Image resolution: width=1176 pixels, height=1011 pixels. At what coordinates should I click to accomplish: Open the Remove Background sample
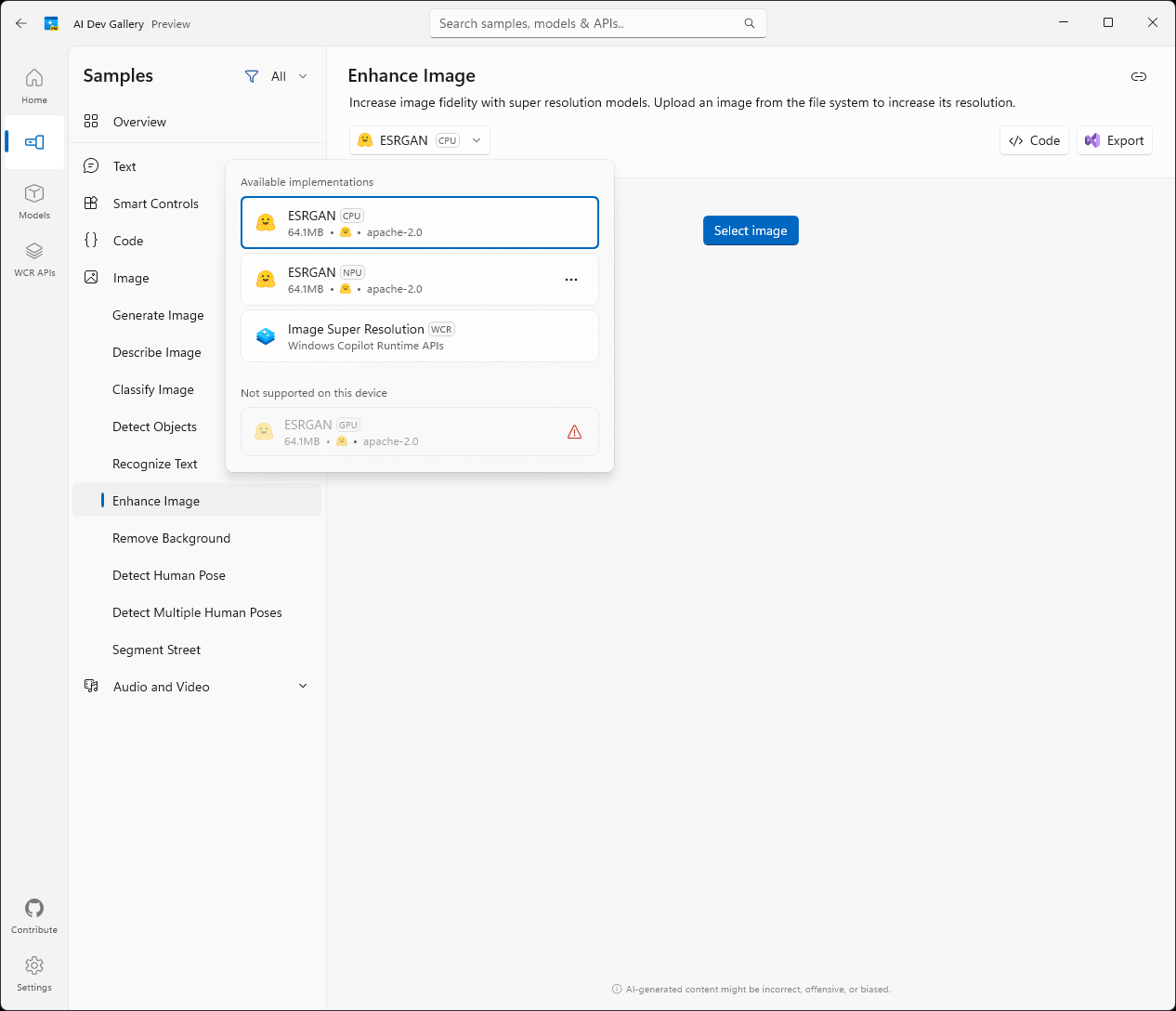(x=171, y=538)
